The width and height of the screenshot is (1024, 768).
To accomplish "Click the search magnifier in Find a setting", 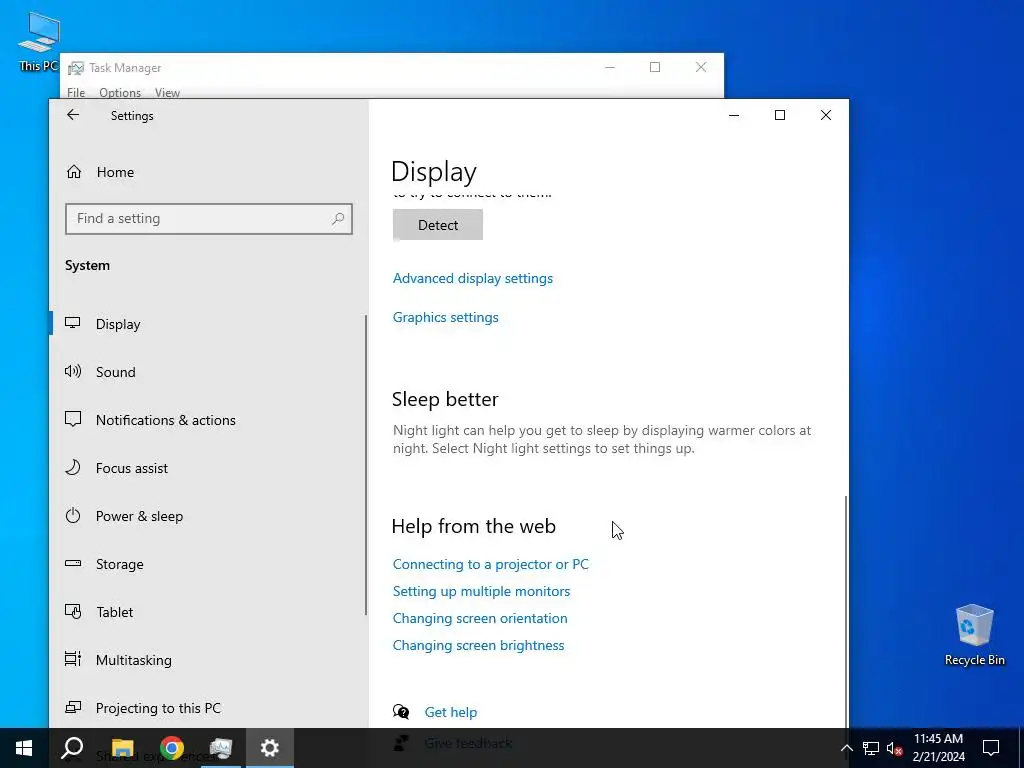I will tap(338, 219).
